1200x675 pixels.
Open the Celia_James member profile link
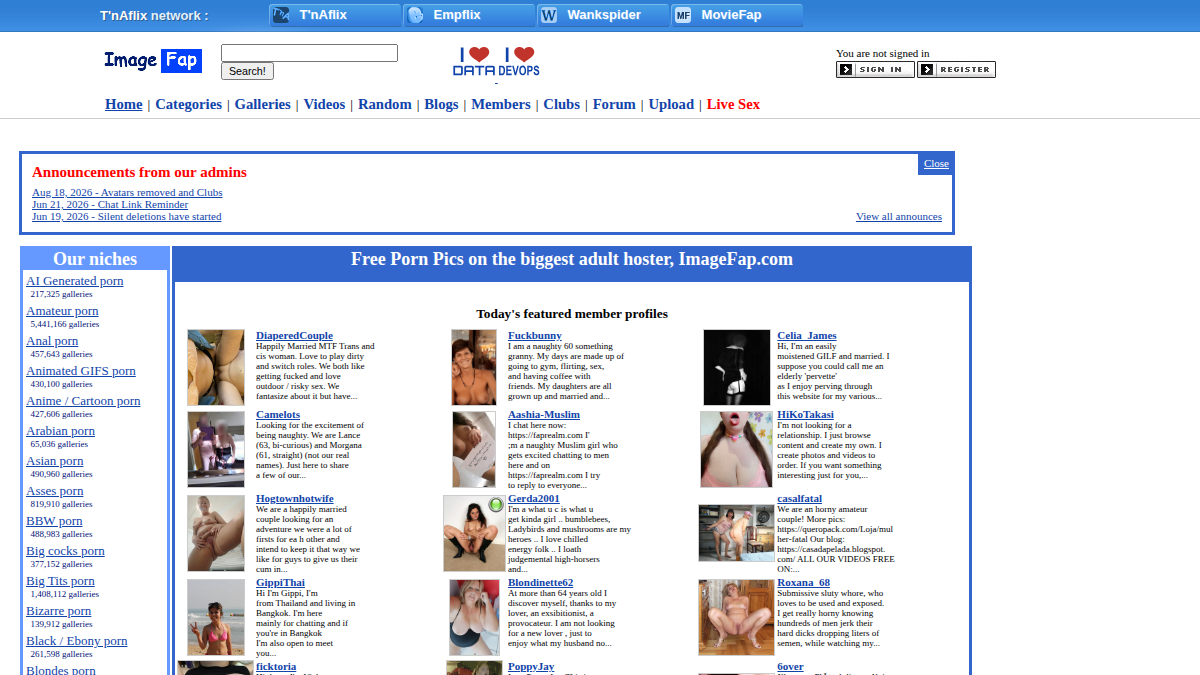tap(807, 335)
